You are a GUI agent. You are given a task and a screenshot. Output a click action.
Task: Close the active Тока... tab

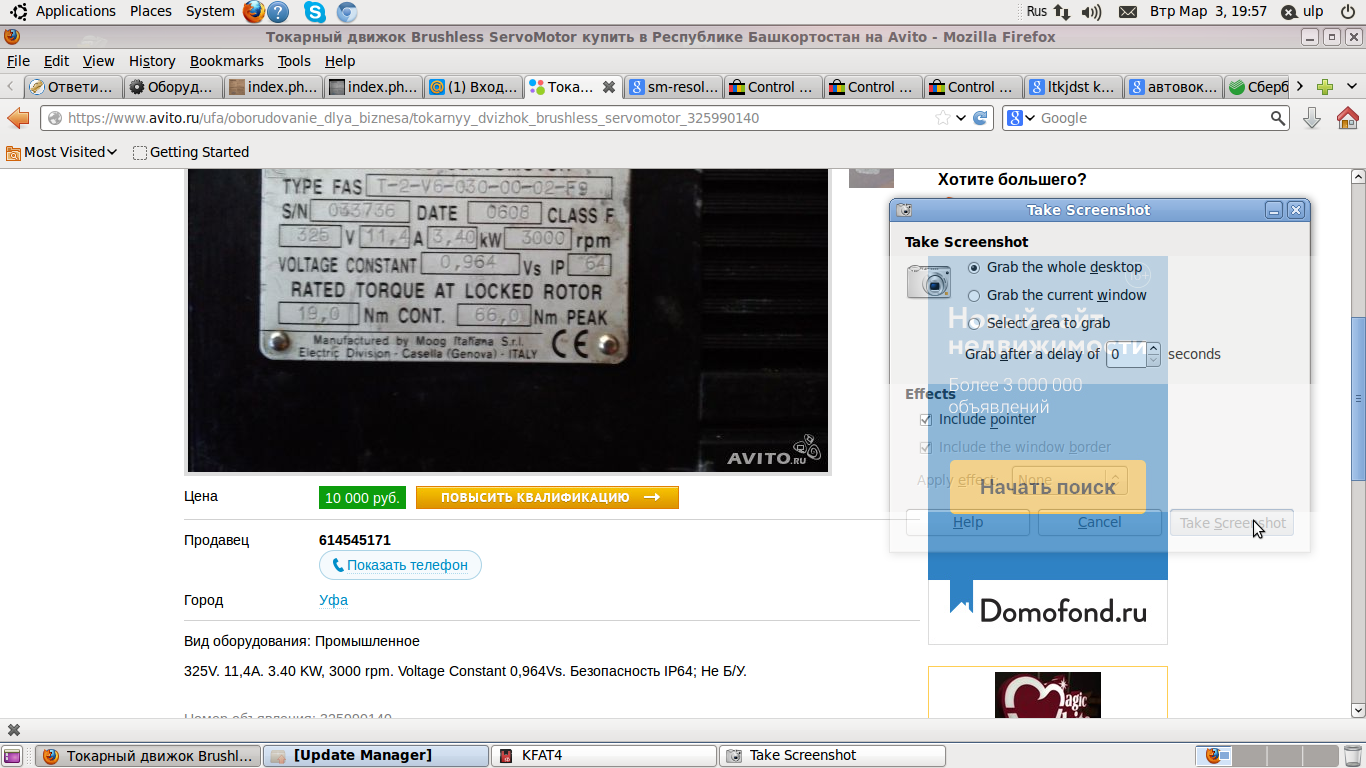pos(608,87)
